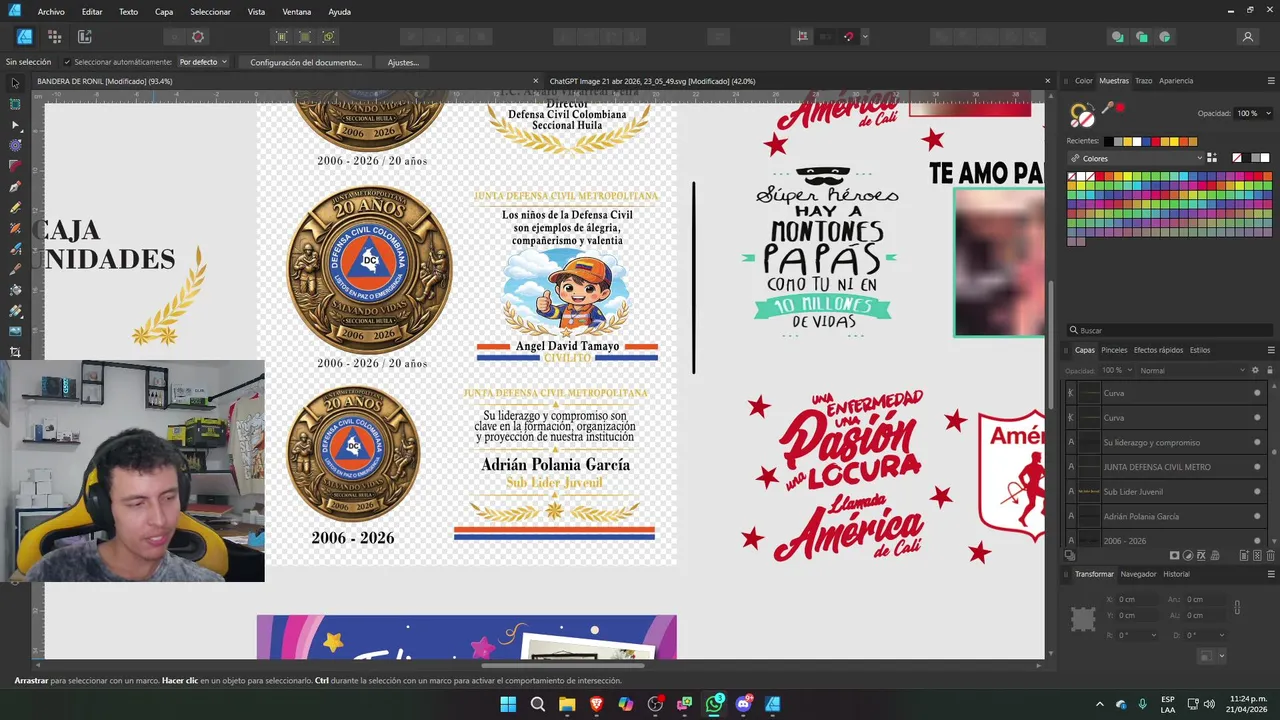Open the Capas panel options menu
The width and height of the screenshot is (1280, 720).
click(x=1271, y=350)
